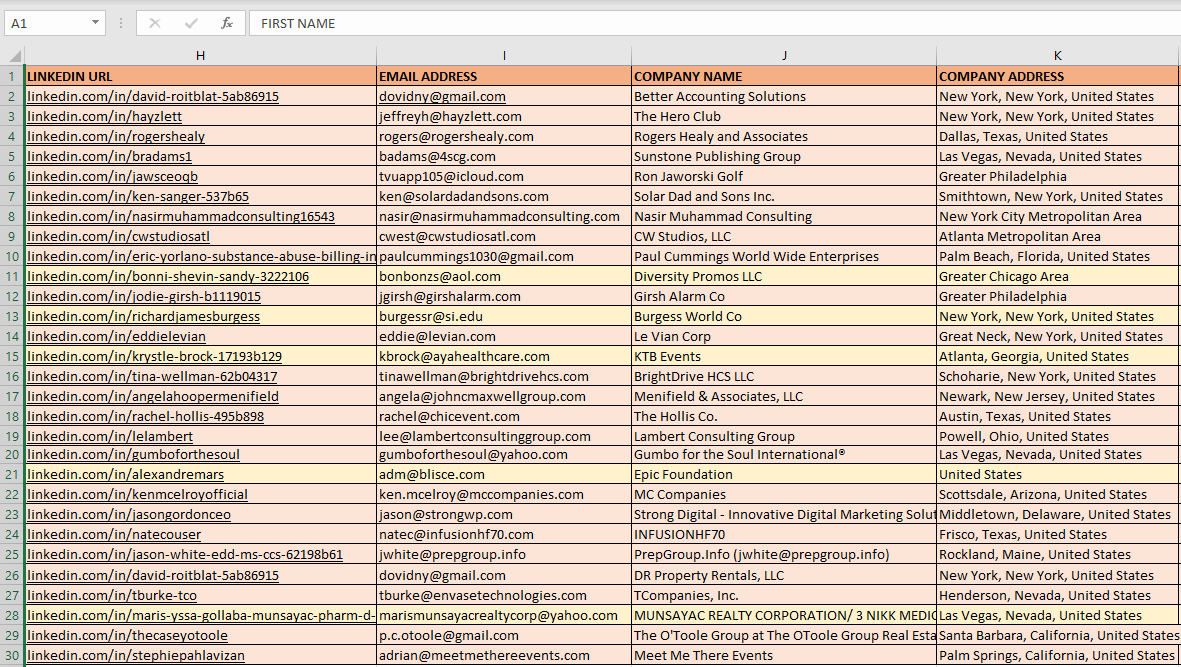
Task: Select the Ron Jaworski Golf cell
Action: point(784,176)
